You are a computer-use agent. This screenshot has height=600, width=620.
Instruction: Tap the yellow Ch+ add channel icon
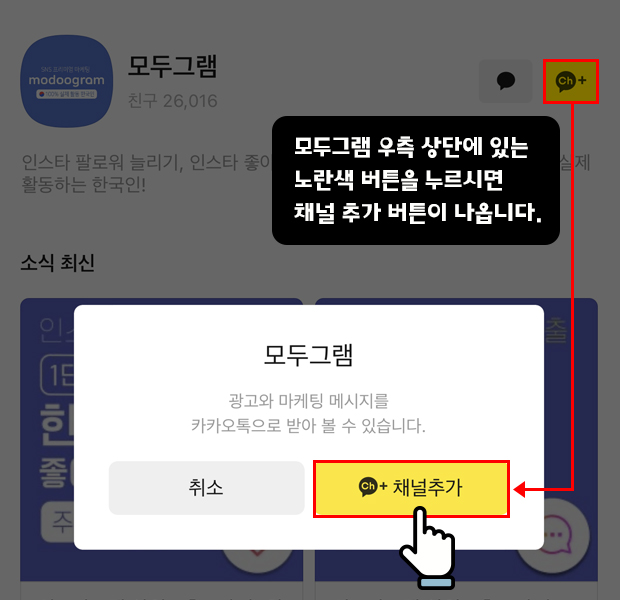click(x=571, y=81)
